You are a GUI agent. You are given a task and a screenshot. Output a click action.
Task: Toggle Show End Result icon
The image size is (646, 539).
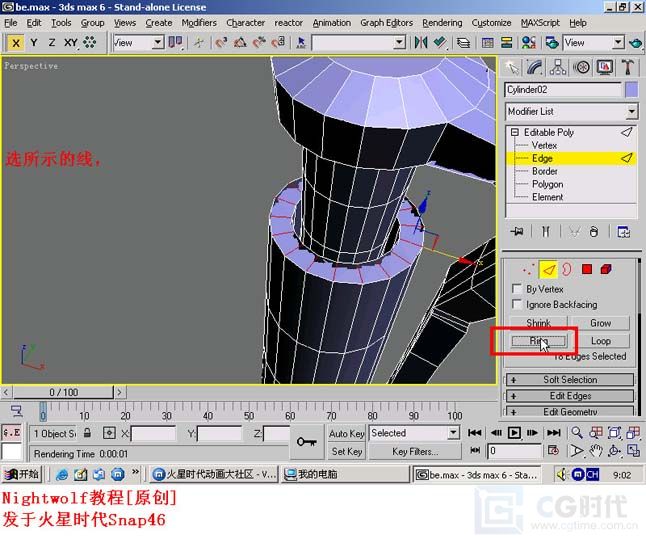point(545,232)
